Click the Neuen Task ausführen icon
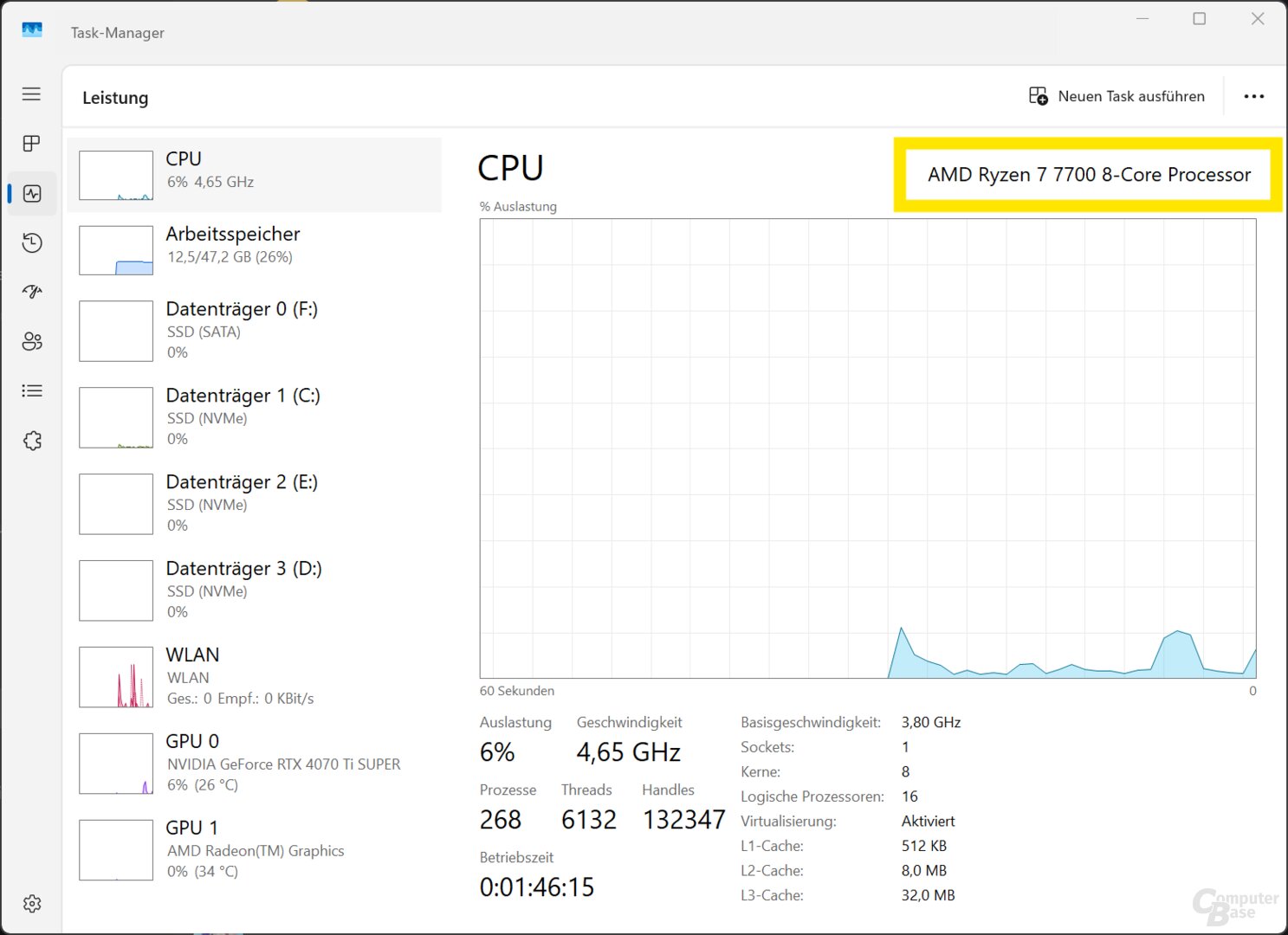 [1038, 96]
